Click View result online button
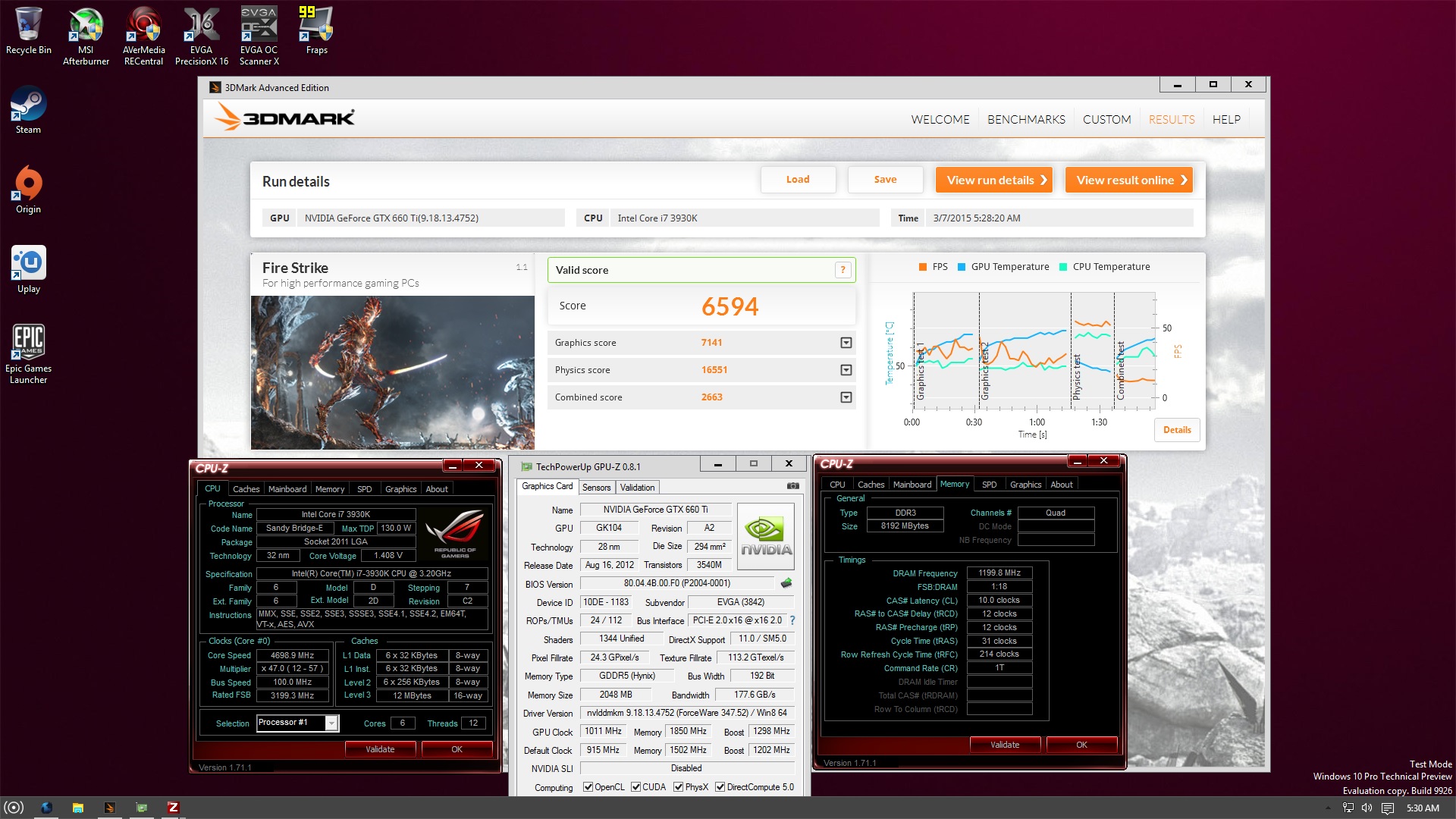1456x819 pixels. point(1128,180)
